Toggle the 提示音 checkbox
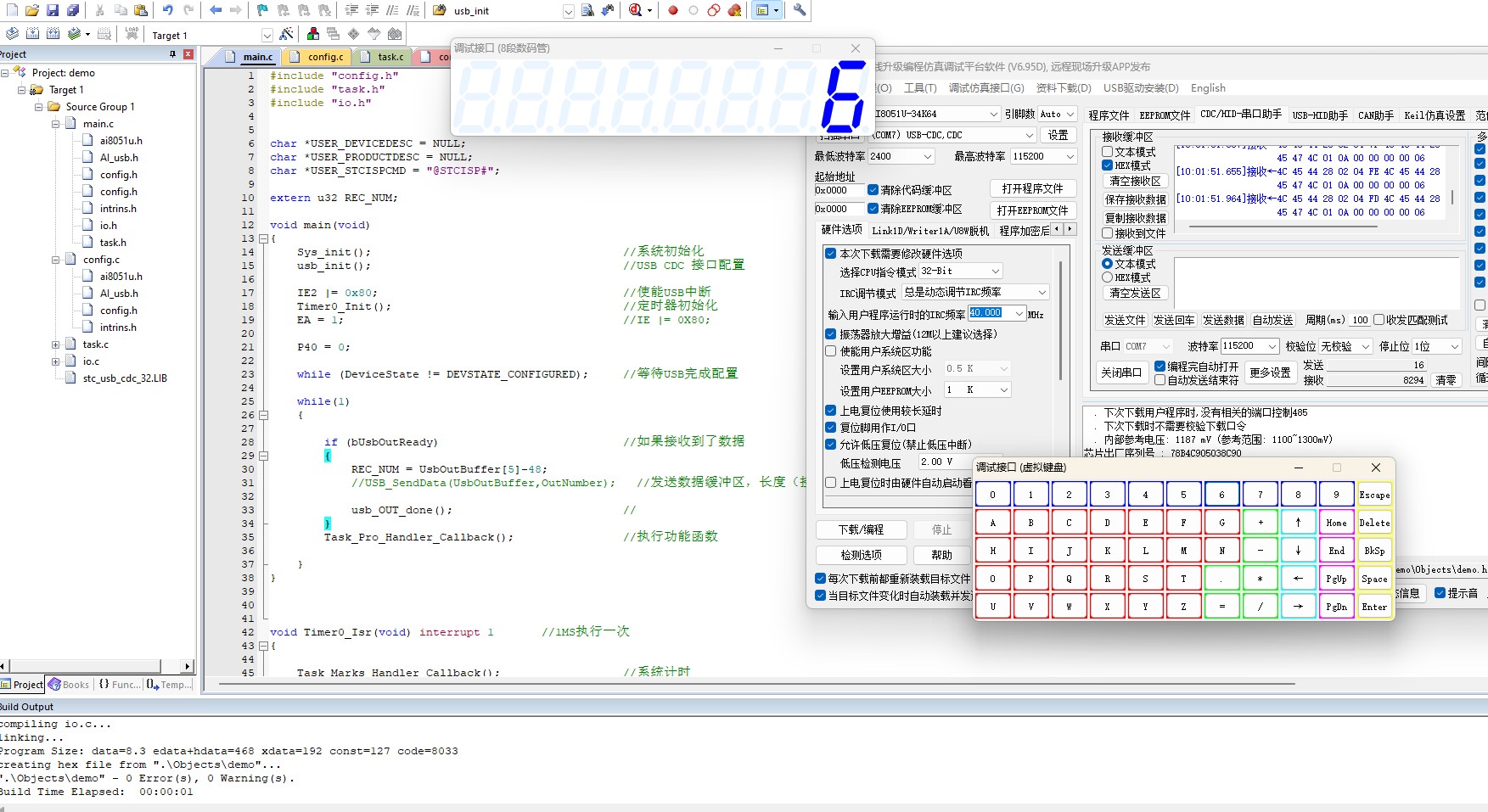 point(1440,592)
